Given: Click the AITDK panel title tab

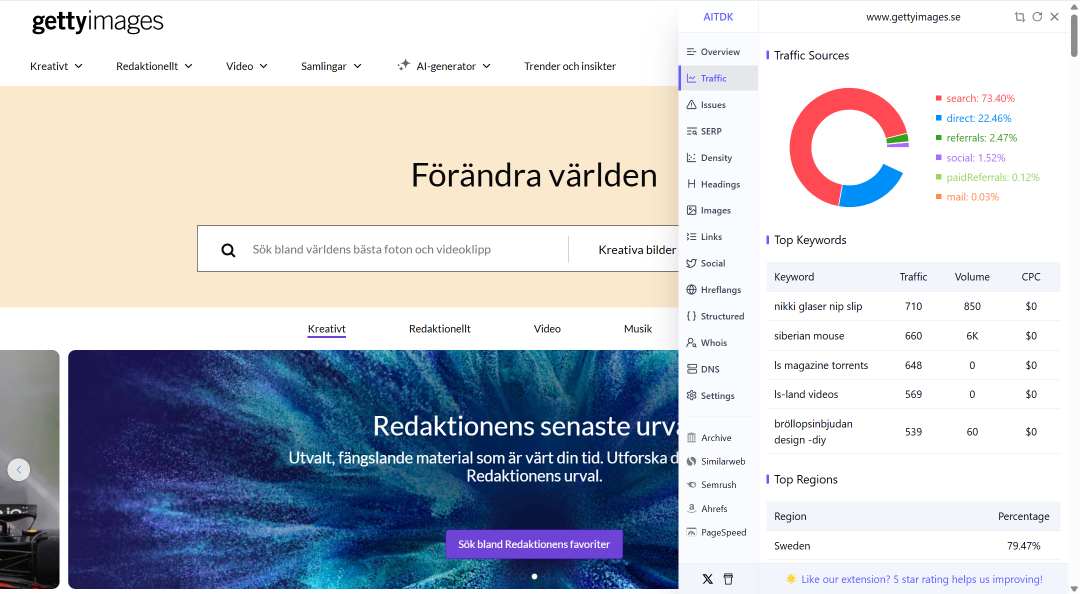Looking at the screenshot, I should point(718,17).
